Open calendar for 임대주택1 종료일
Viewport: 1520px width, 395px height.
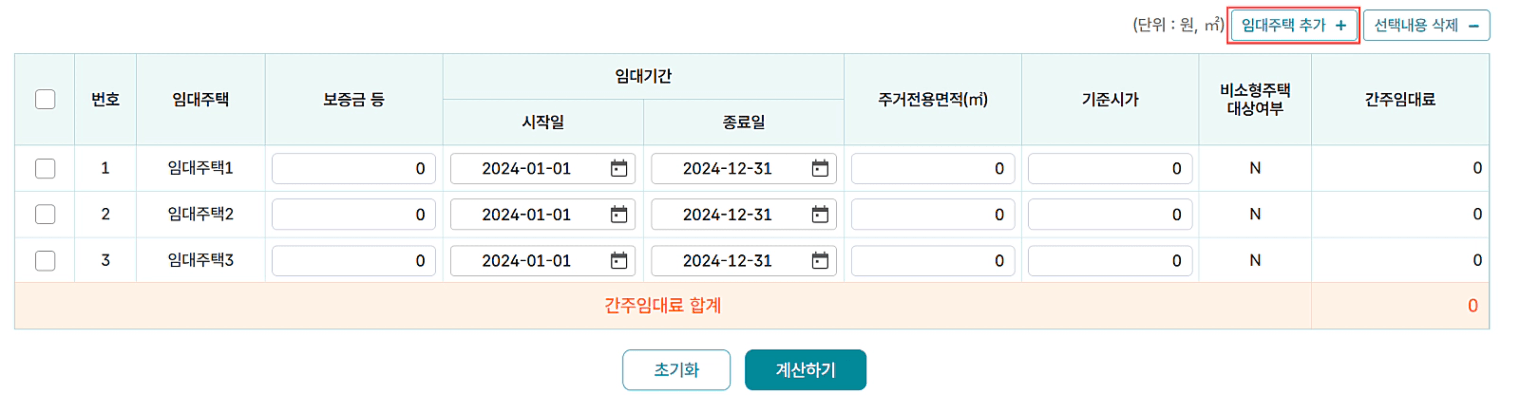click(x=820, y=168)
